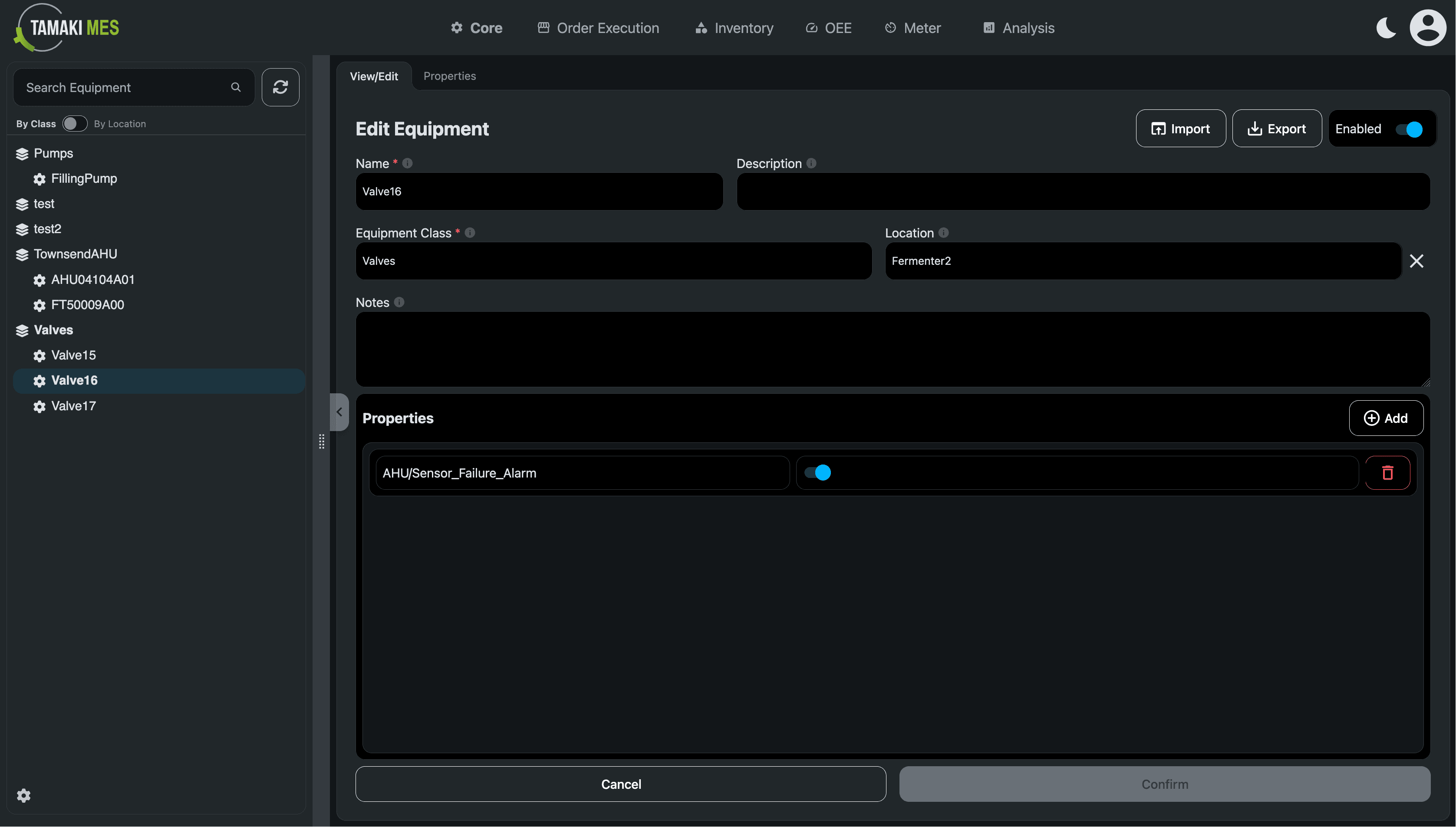
Task: Open the Core menu
Action: click(477, 28)
